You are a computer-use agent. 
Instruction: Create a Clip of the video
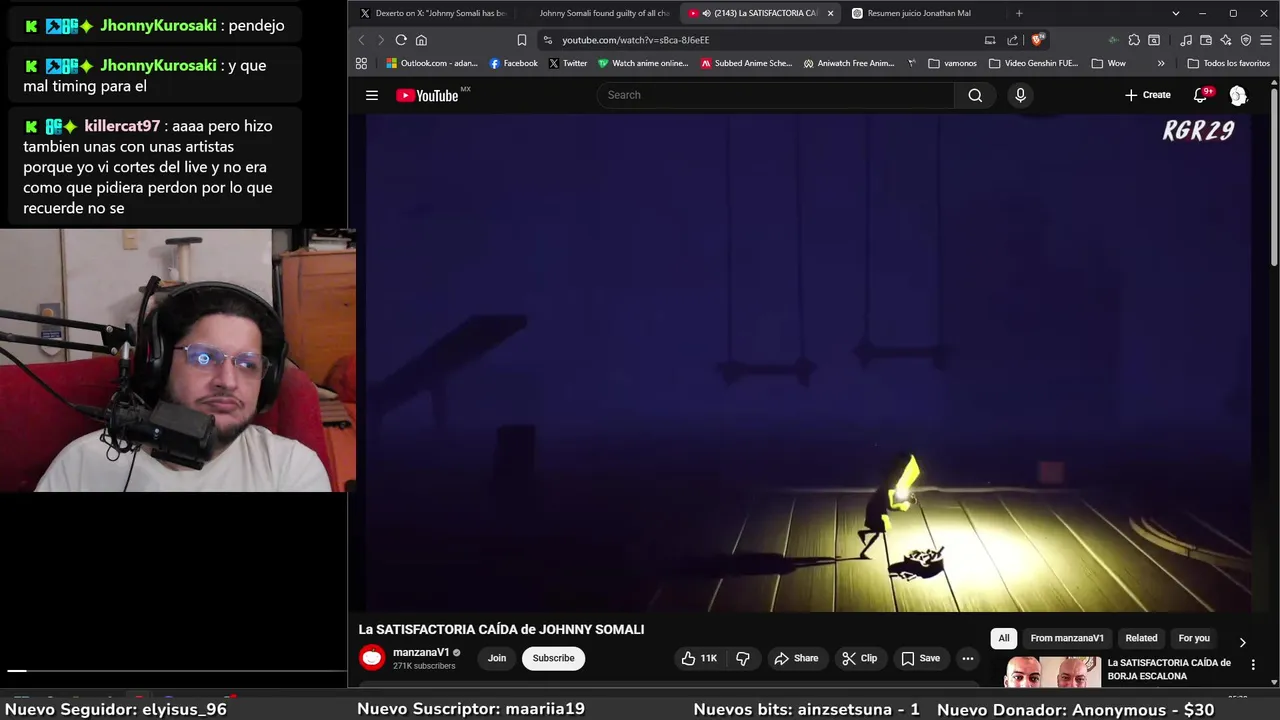point(860,658)
